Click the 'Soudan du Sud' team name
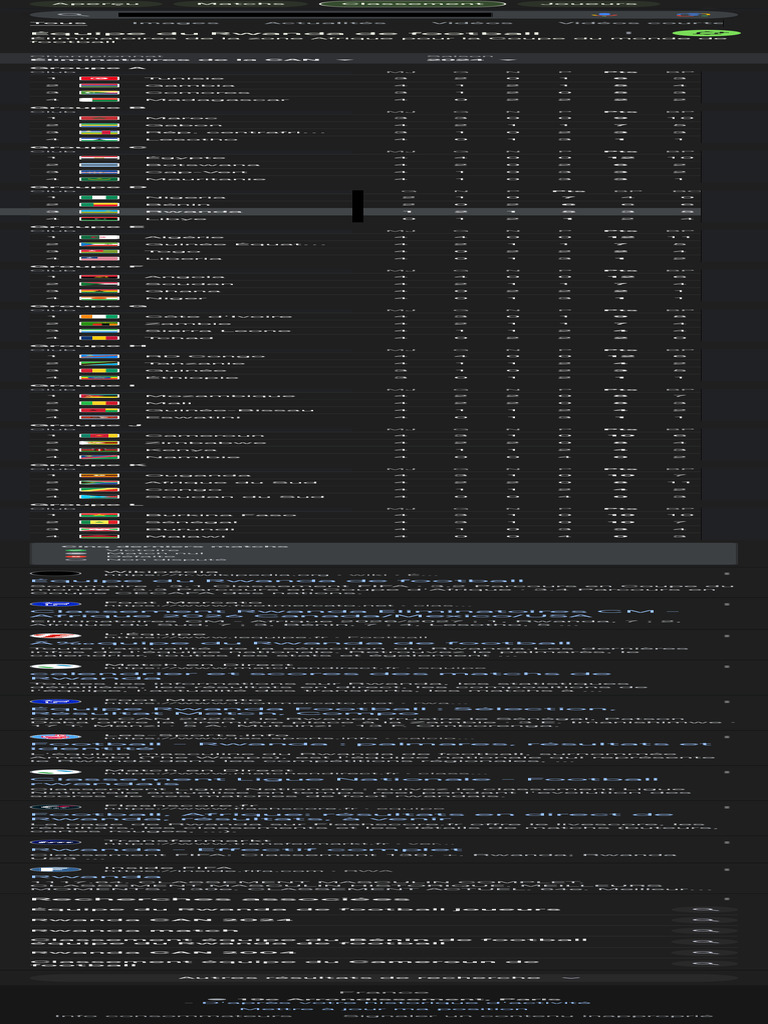768x1024 pixels. point(234,496)
